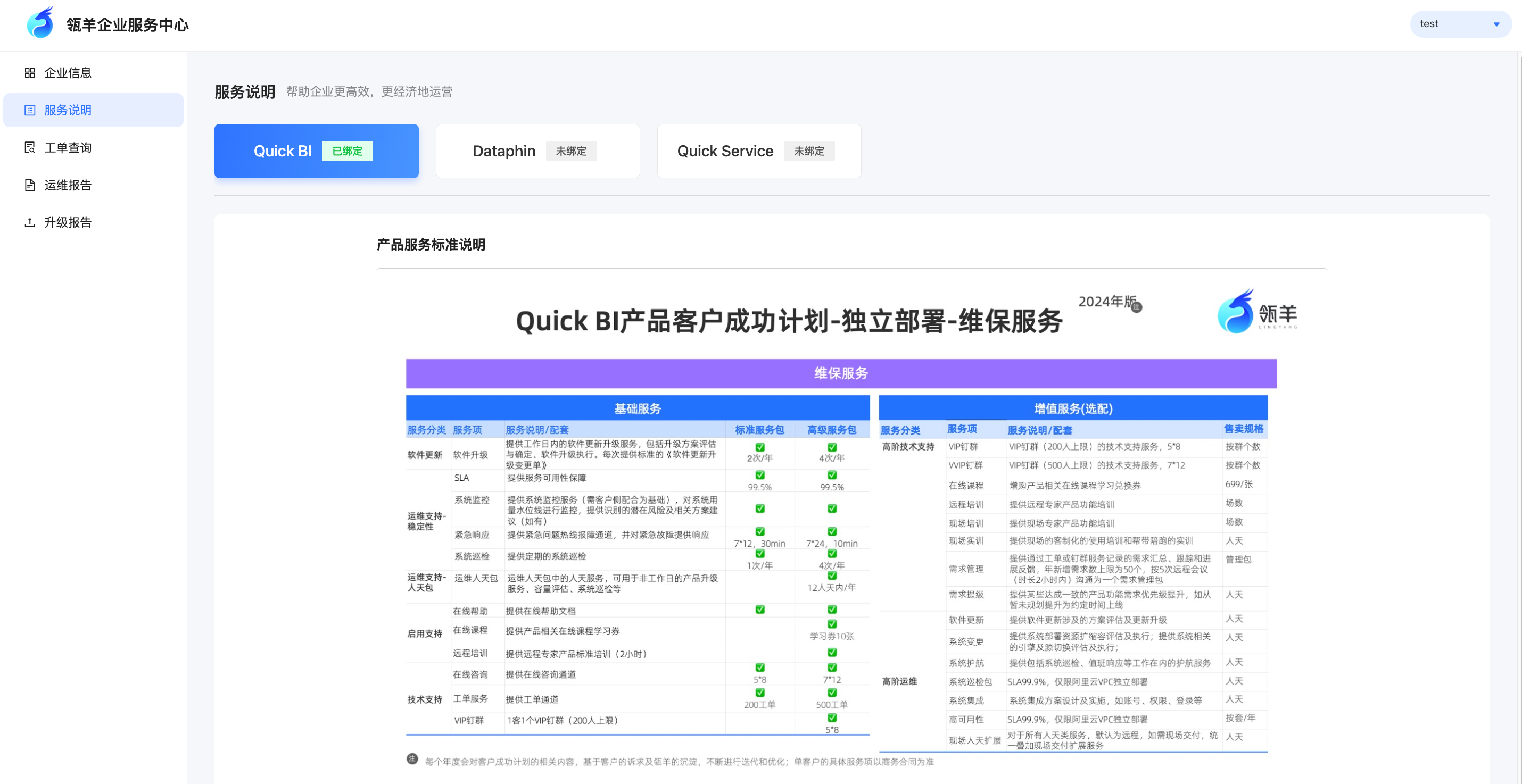Image resolution: width=1522 pixels, height=784 pixels.
Task: Select the Quick Service product tab
Action: (x=759, y=151)
